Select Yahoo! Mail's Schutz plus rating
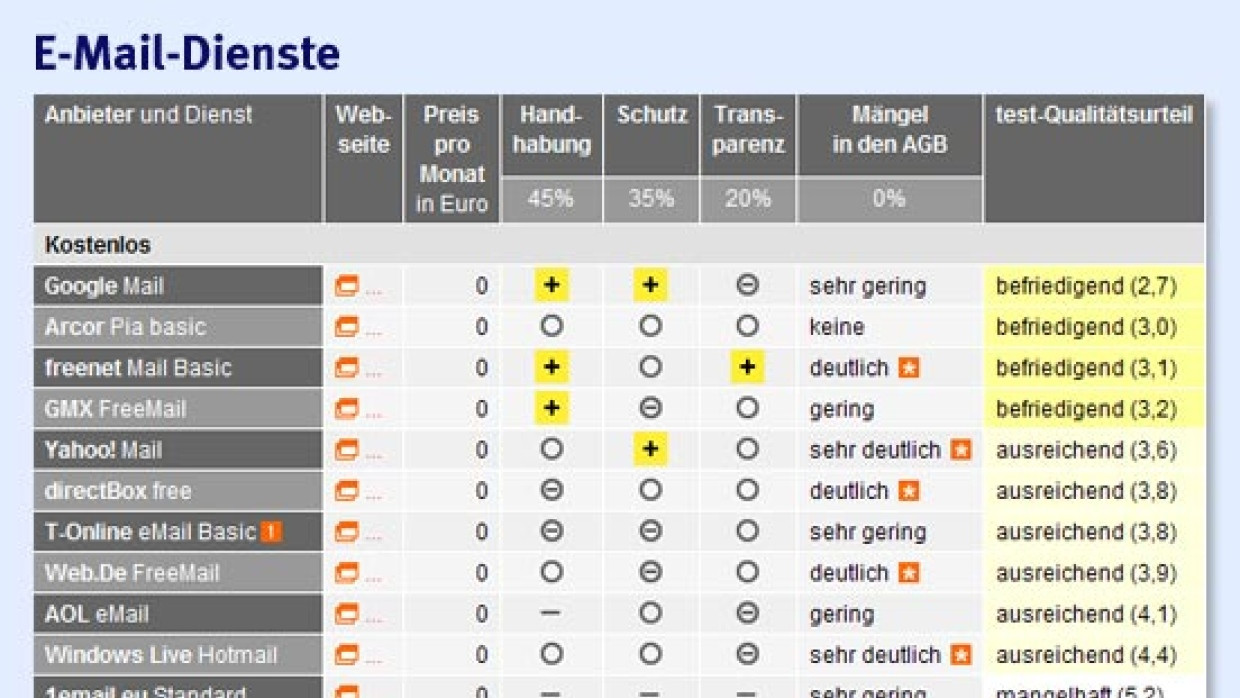This screenshot has width=1240, height=698. point(650,450)
